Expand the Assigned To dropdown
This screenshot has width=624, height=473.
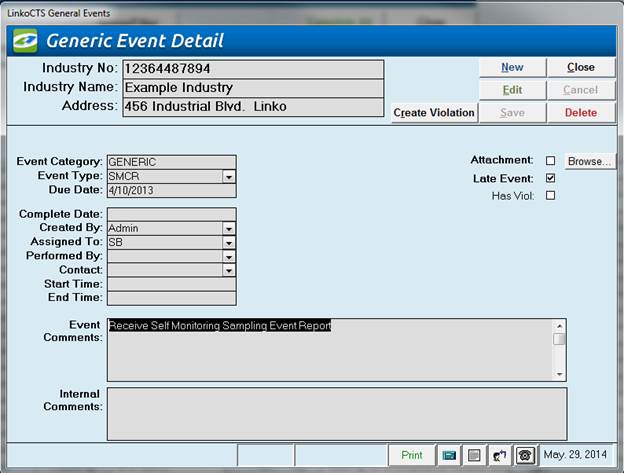click(229, 242)
